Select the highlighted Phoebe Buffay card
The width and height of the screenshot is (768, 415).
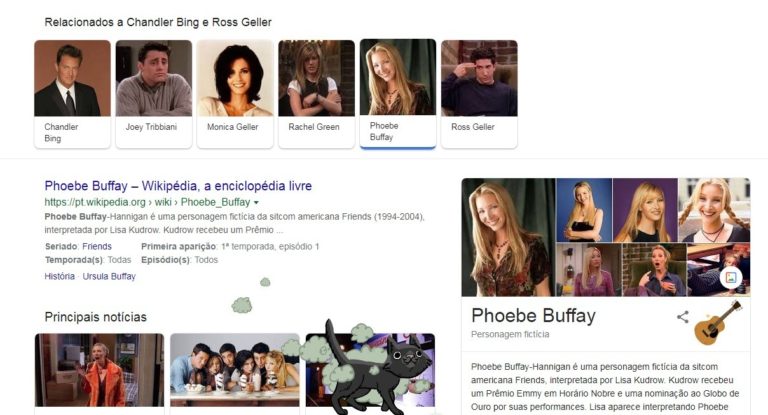coord(398,93)
